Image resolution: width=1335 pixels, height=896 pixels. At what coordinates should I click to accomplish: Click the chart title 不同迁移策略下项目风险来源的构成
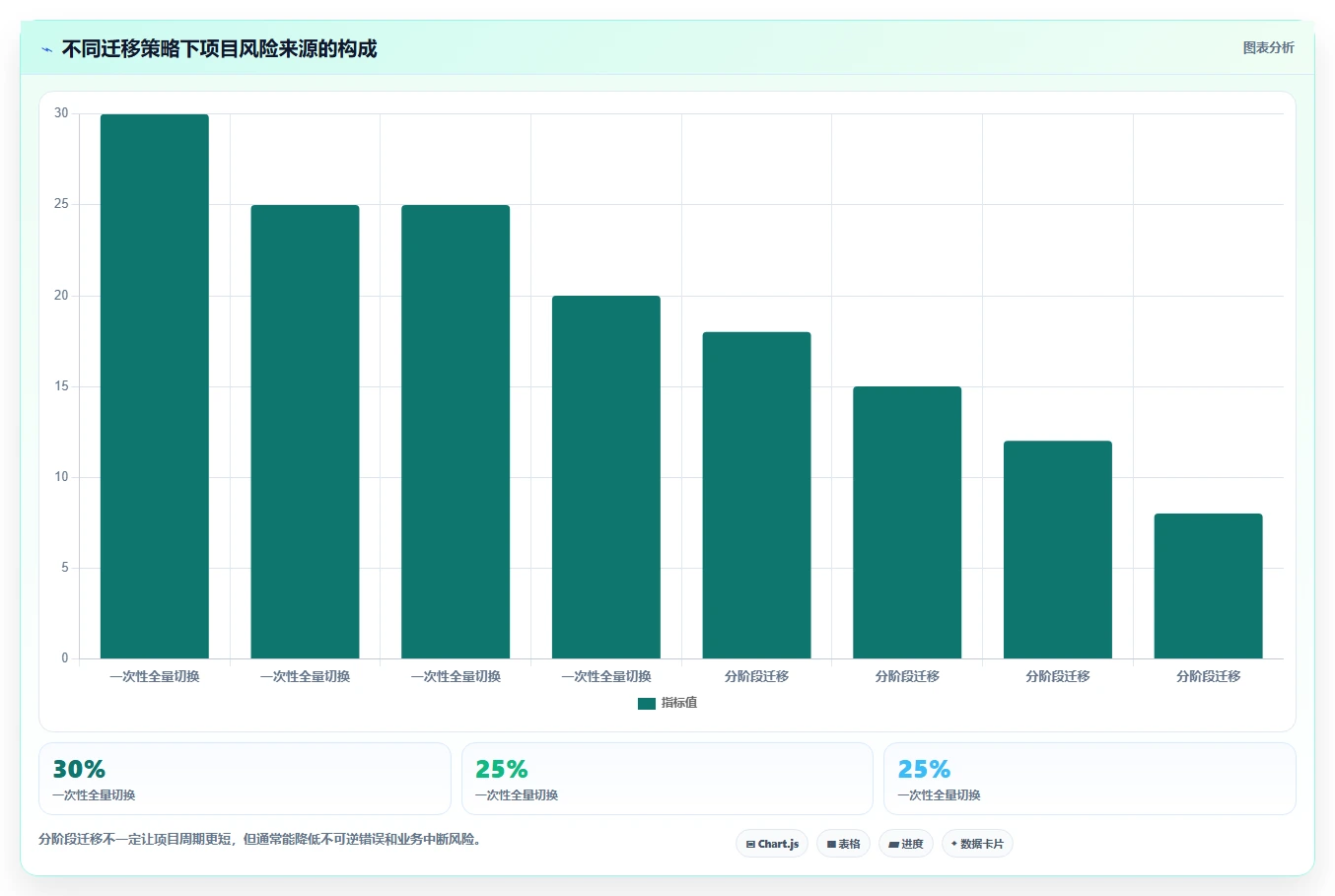point(219,49)
